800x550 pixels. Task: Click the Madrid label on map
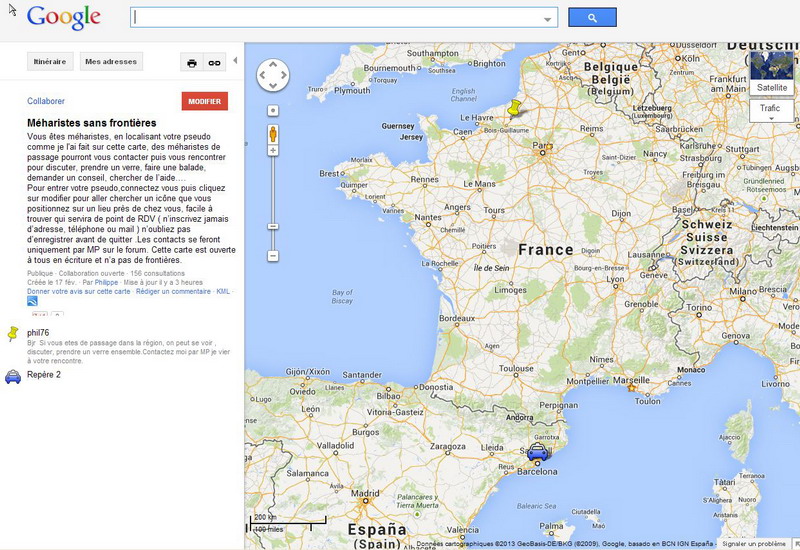365,493
